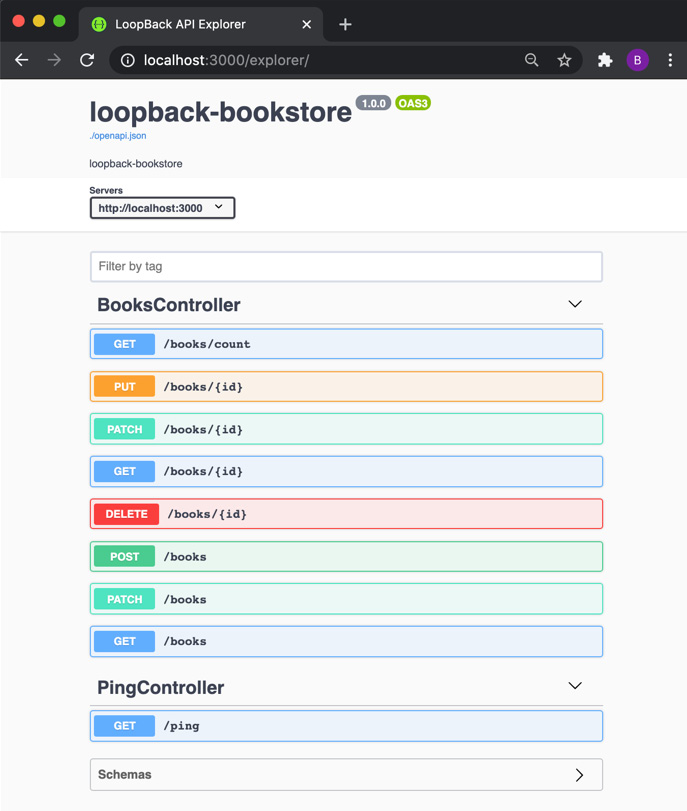Click the loopback-bookstore description text
The image size is (687, 811).
(x=136, y=164)
